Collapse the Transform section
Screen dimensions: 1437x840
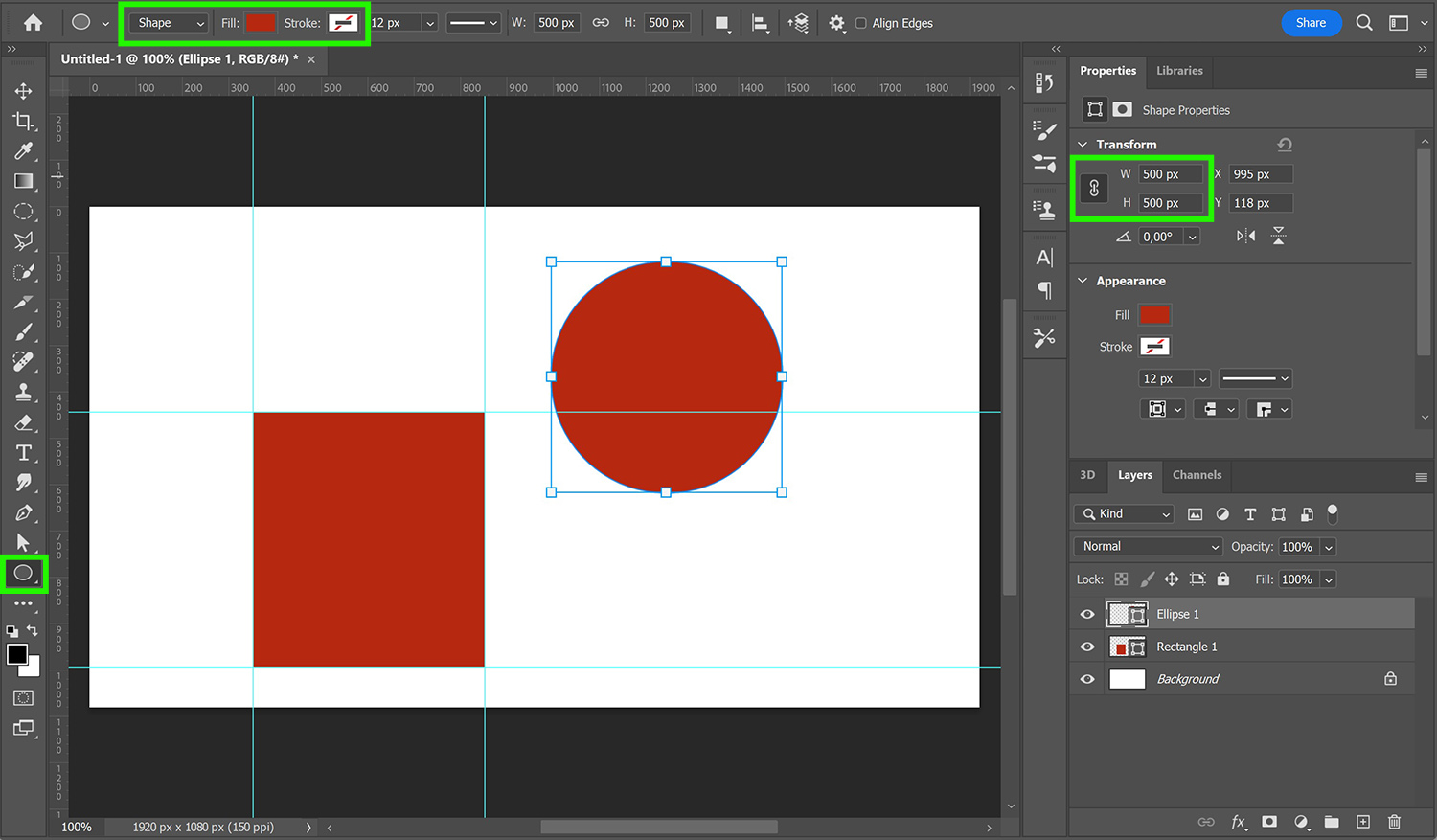[1083, 145]
